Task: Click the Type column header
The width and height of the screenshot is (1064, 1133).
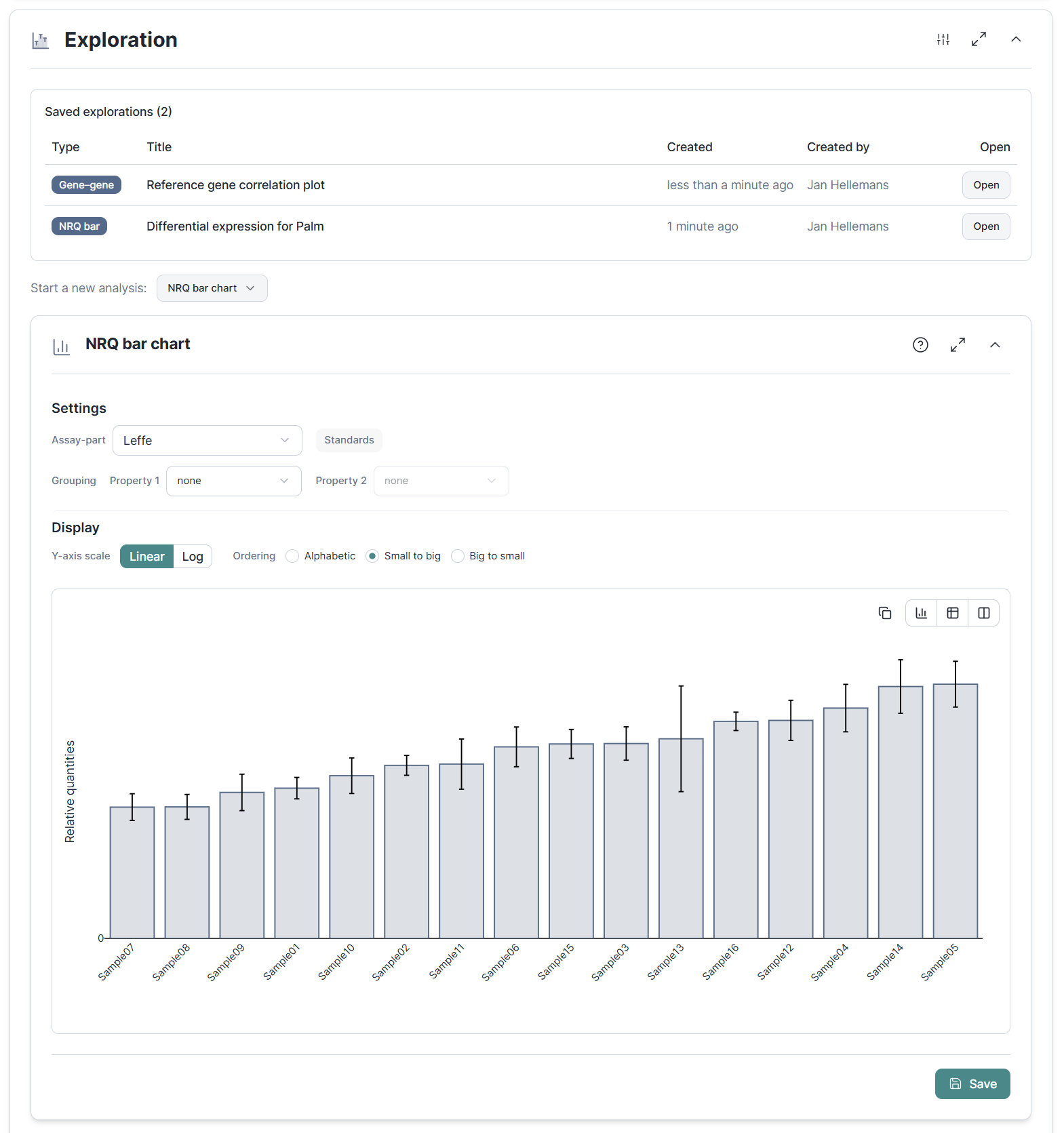Action: pyautogui.click(x=66, y=147)
